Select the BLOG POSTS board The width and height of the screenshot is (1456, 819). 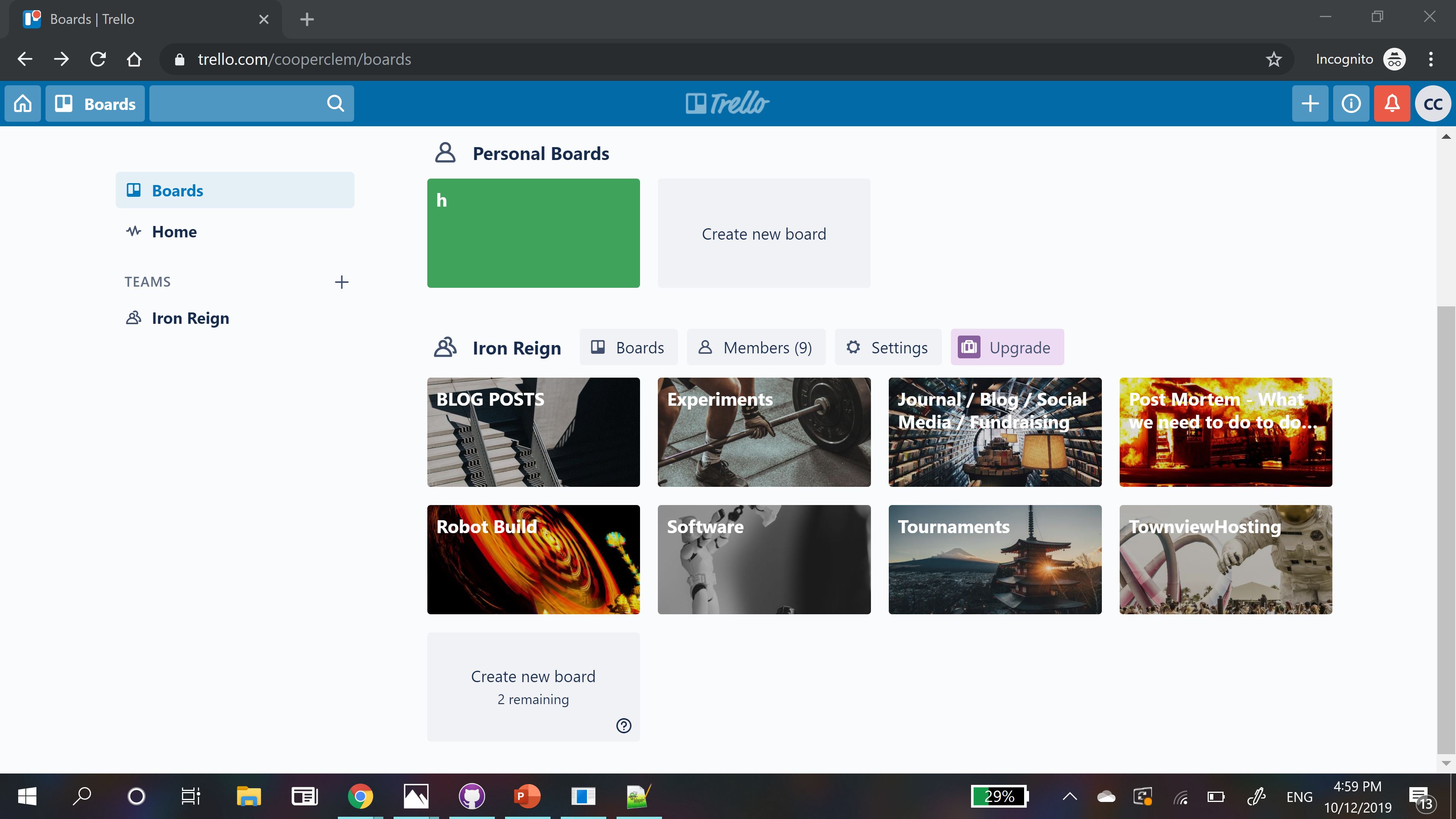click(x=533, y=431)
